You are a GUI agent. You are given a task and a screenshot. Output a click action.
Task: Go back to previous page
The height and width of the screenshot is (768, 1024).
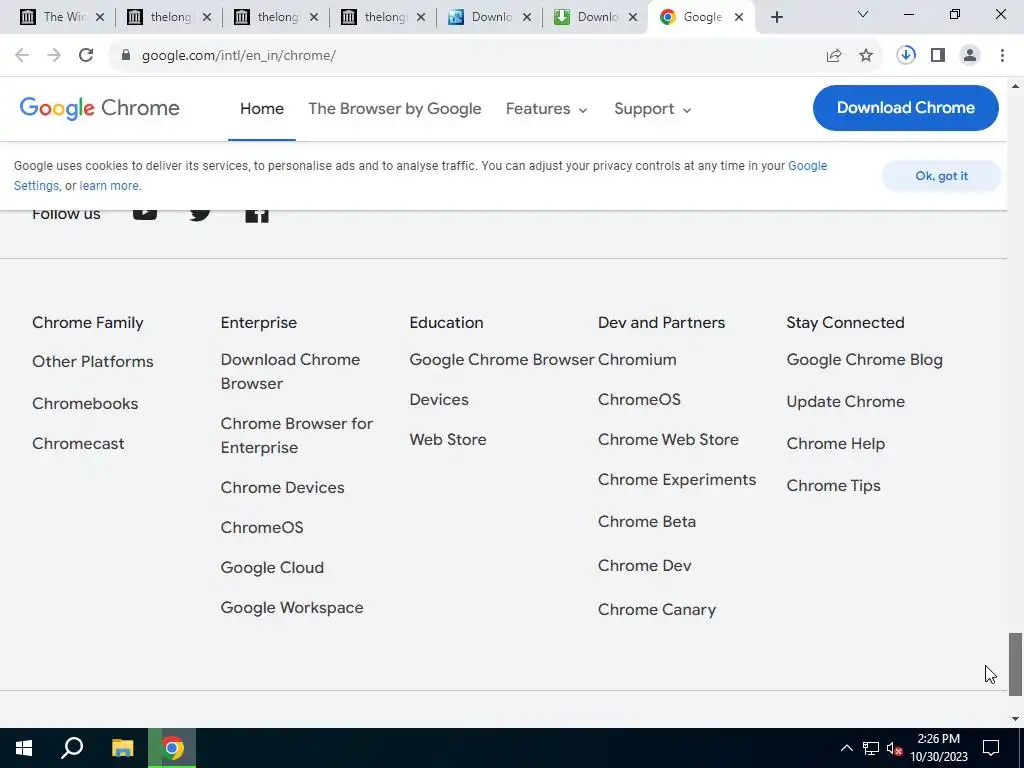tap(22, 56)
